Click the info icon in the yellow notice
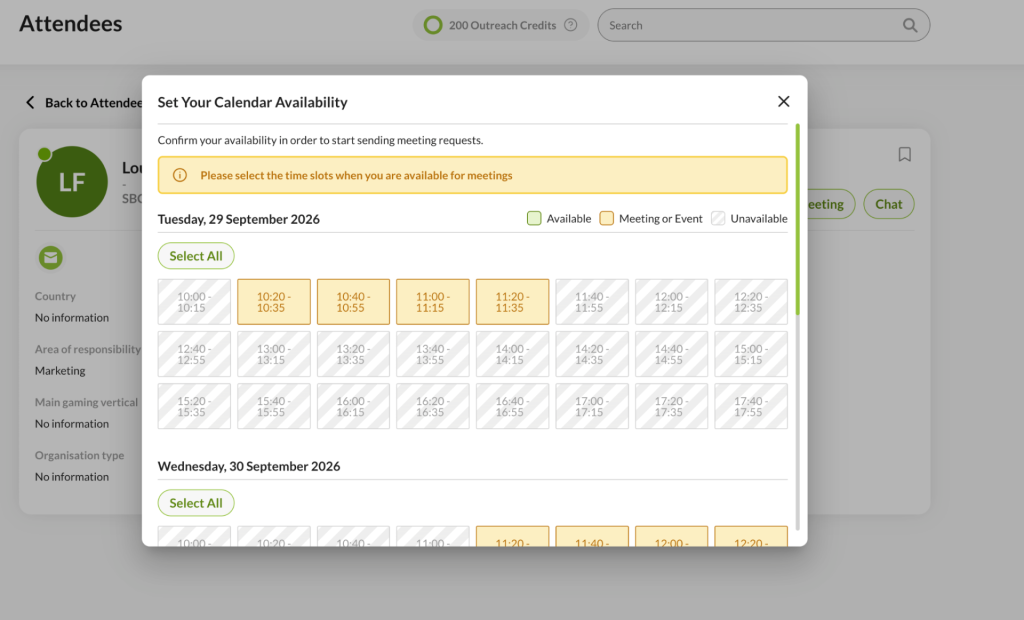Image resolution: width=1024 pixels, height=620 pixels. (x=180, y=175)
